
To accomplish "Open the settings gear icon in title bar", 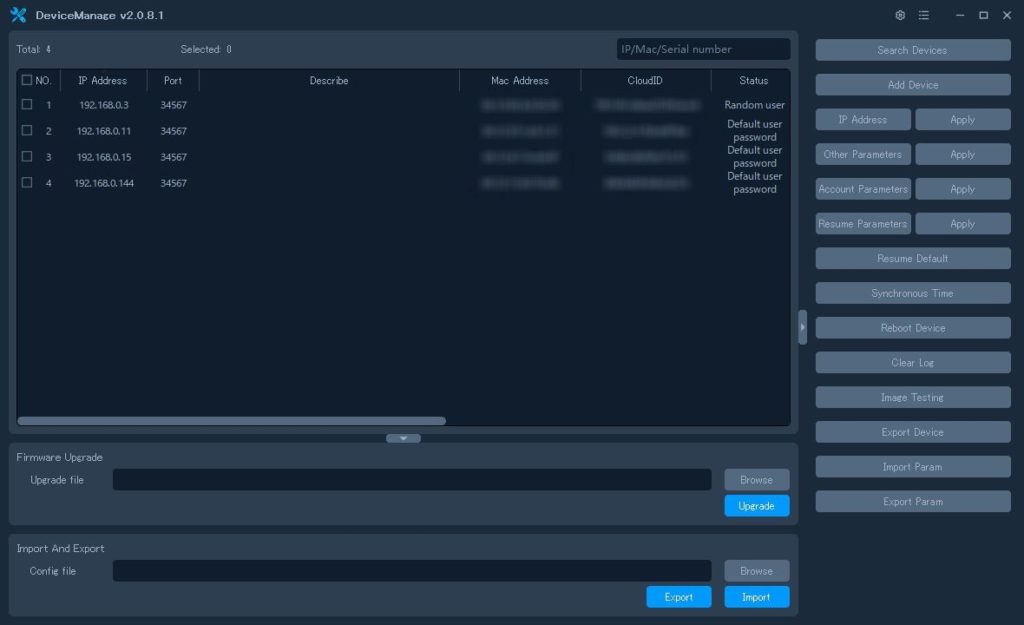I will pos(900,15).
